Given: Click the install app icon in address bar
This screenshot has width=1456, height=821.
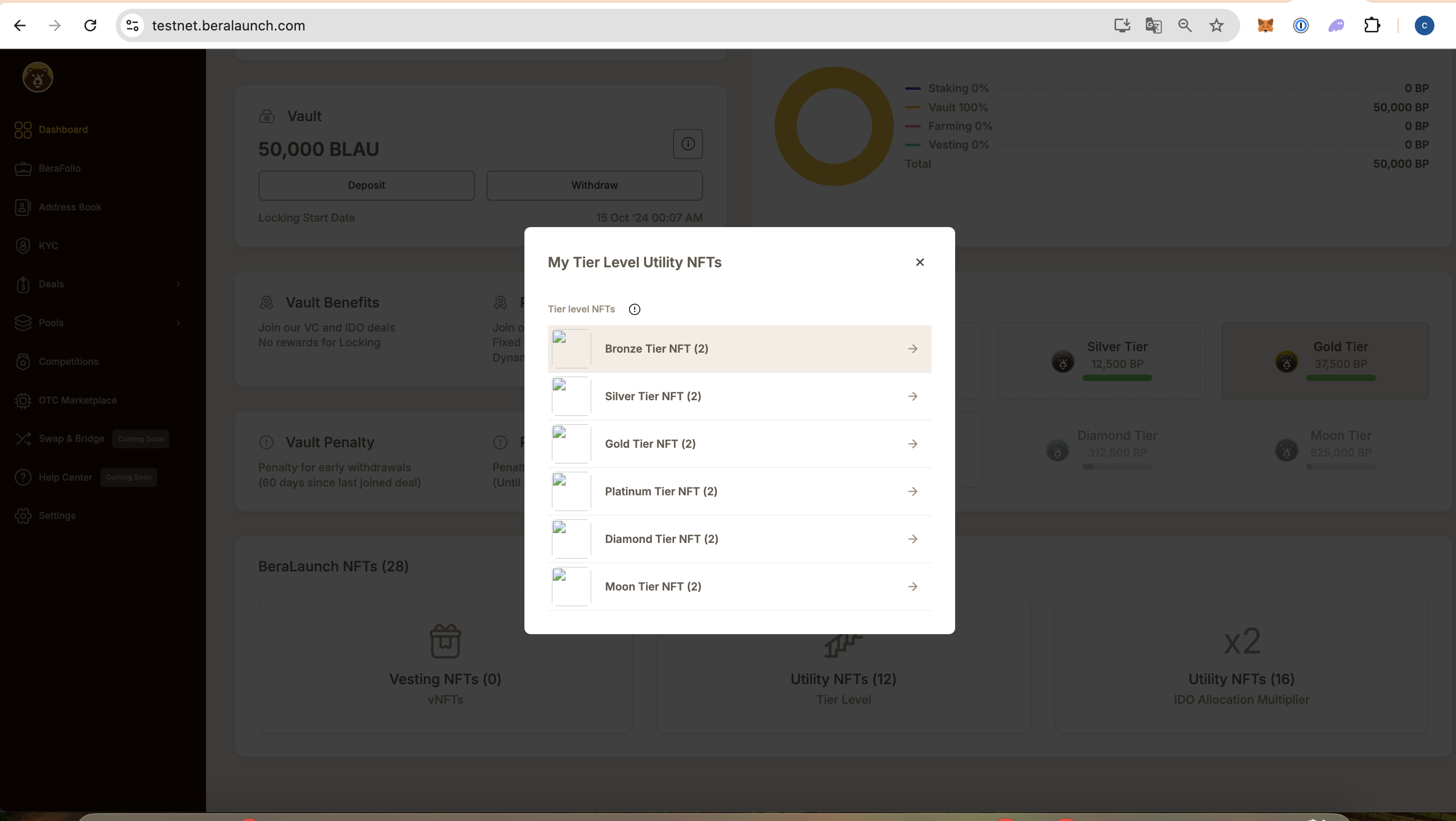Looking at the screenshot, I should pos(1121,26).
